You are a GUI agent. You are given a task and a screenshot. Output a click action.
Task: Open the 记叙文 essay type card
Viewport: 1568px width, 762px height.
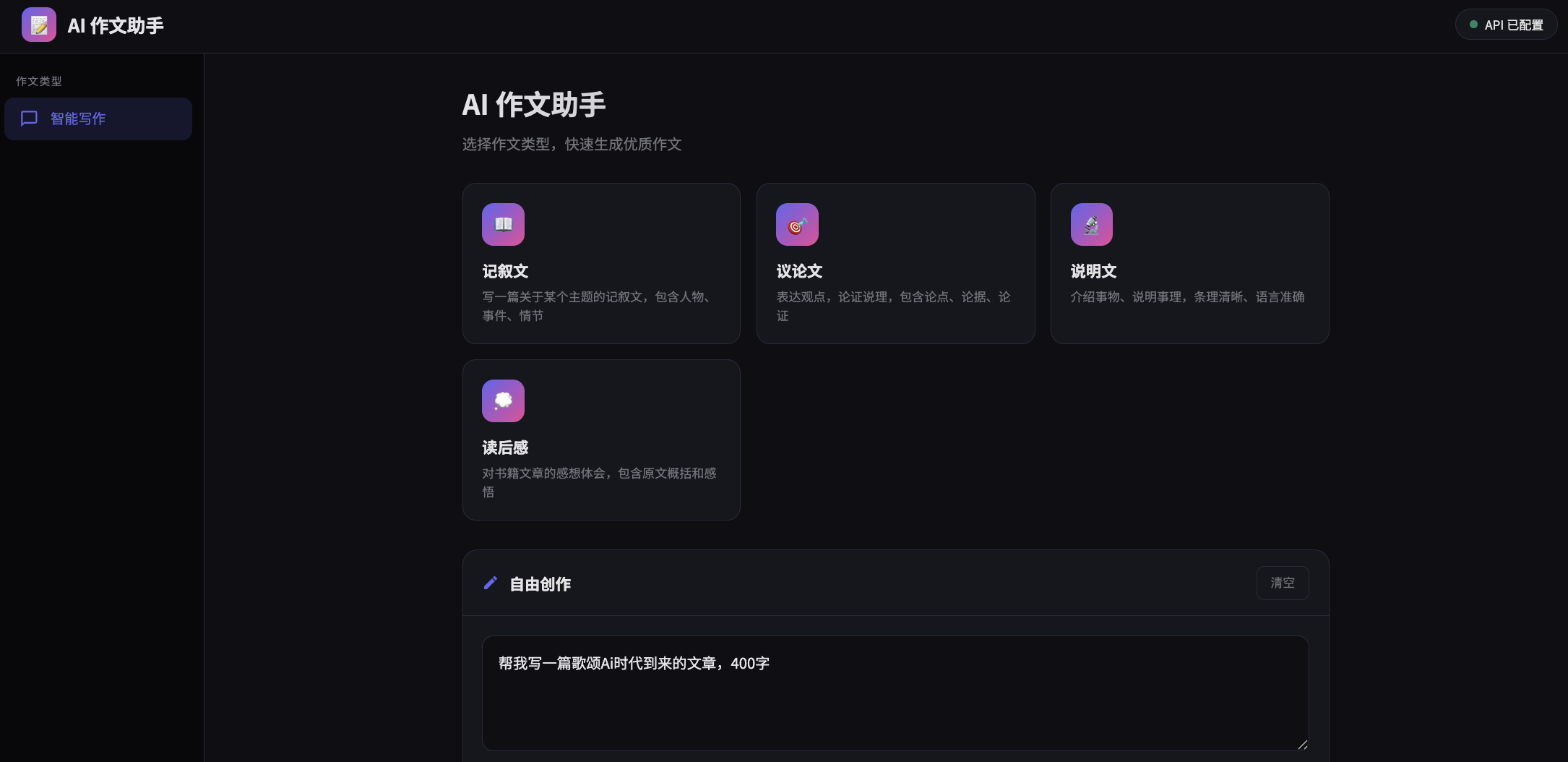pyautogui.click(x=601, y=264)
